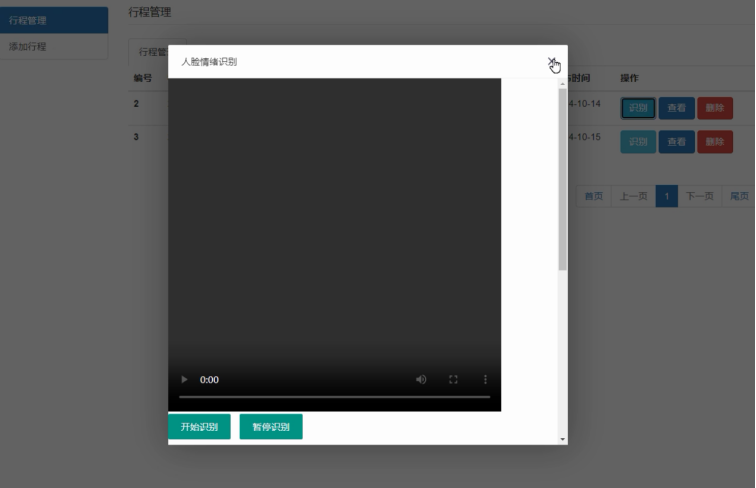
Task: Open 添加行程 in the sidebar
Action: click(54, 46)
